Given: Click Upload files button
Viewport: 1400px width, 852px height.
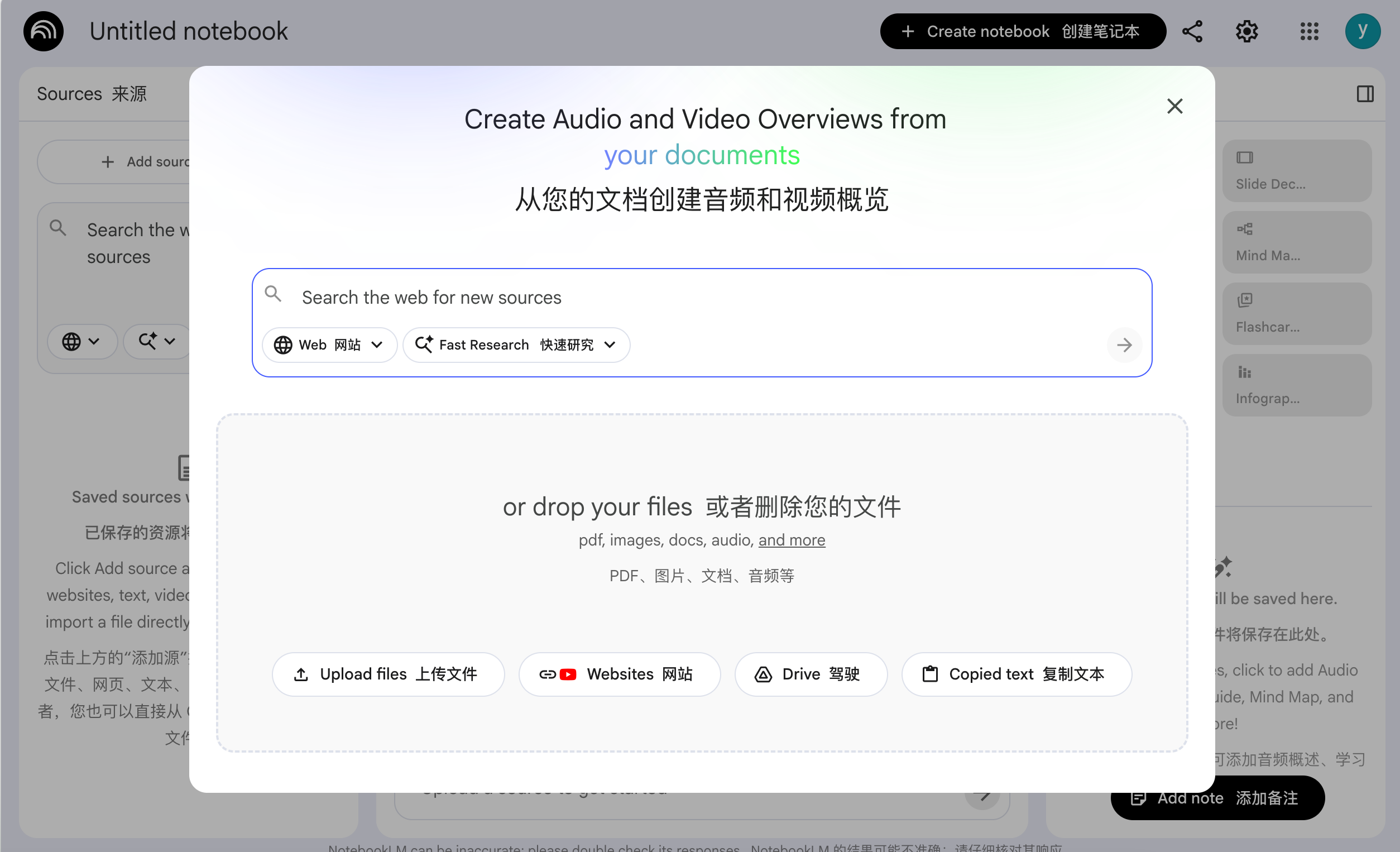Looking at the screenshot, I should 388,674.
